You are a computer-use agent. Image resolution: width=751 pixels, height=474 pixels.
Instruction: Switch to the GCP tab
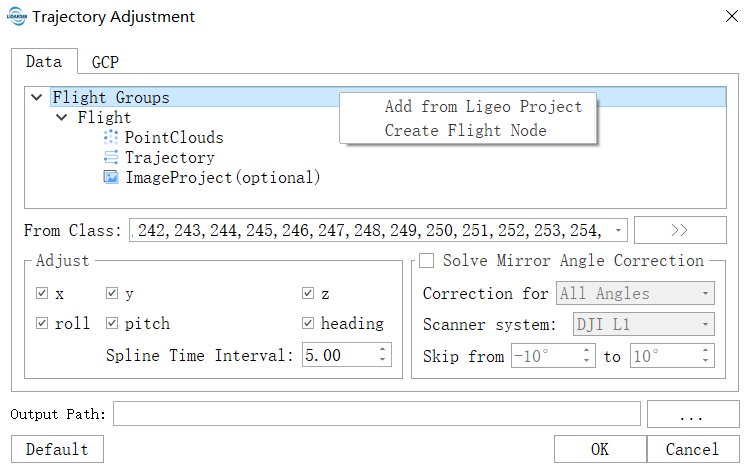click(x=105, y=62)
